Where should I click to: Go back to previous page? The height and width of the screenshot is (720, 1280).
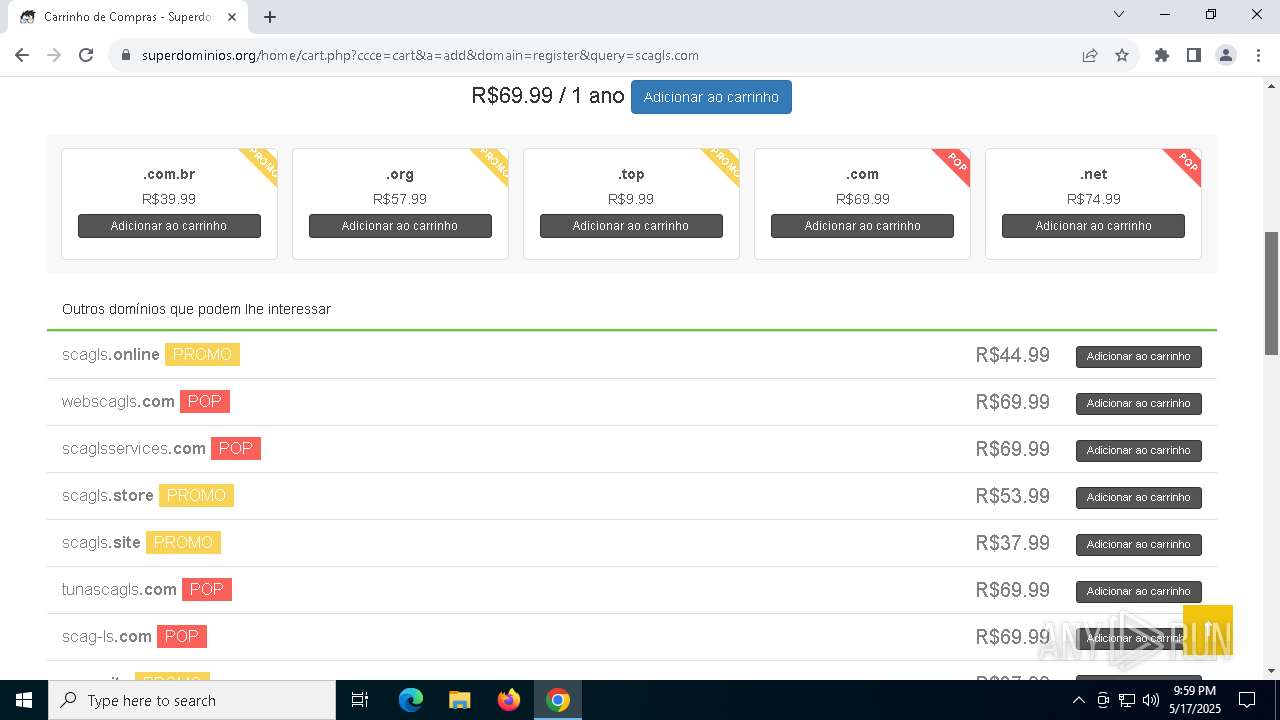pyautogui.click(x=22, y=55)
